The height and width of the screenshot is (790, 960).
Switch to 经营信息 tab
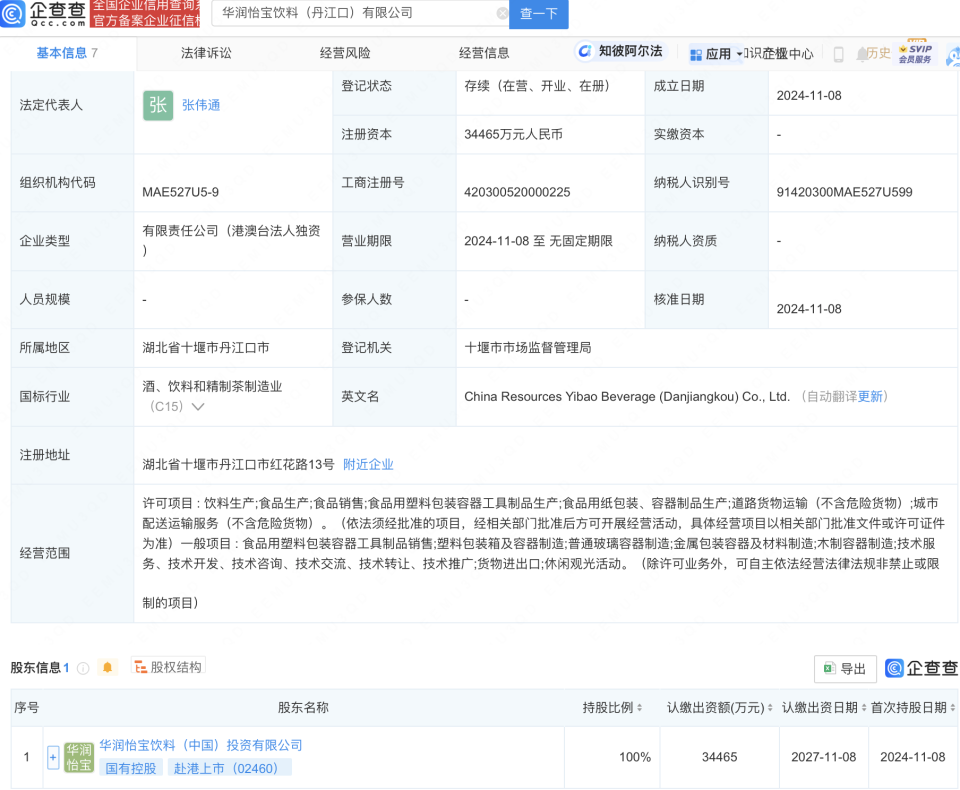tap(484, 53)
